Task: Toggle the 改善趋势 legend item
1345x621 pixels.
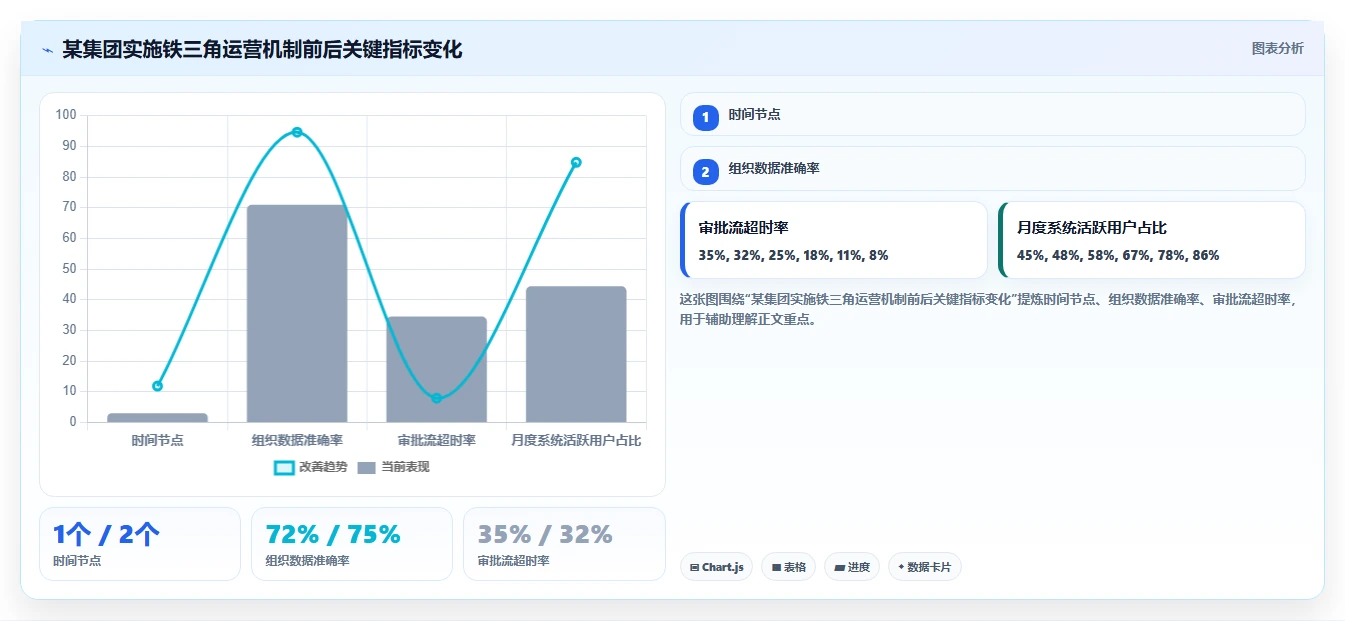Action: [x=311, y=467]
